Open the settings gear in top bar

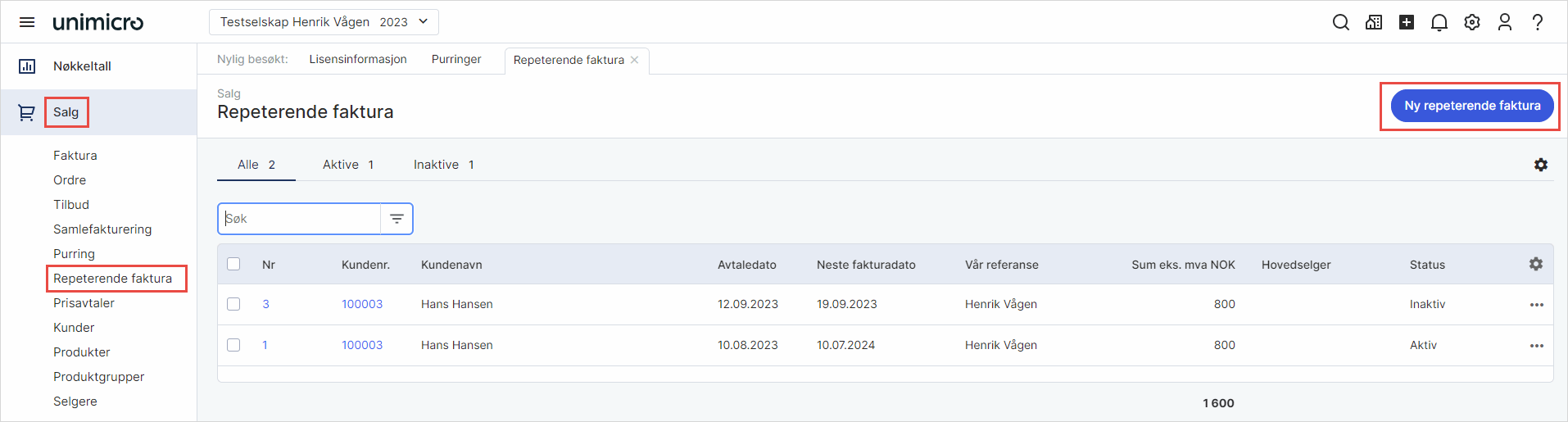pos(1472,22)
